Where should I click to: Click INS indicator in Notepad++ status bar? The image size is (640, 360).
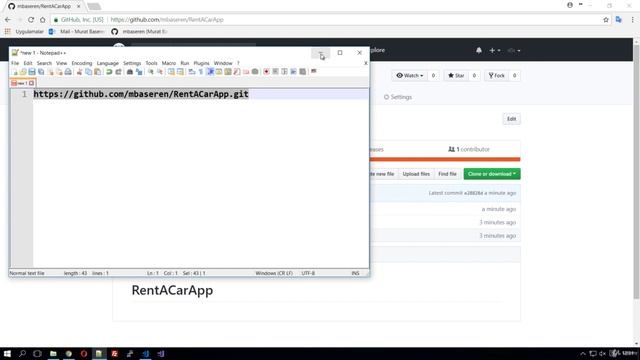(355, 273)
